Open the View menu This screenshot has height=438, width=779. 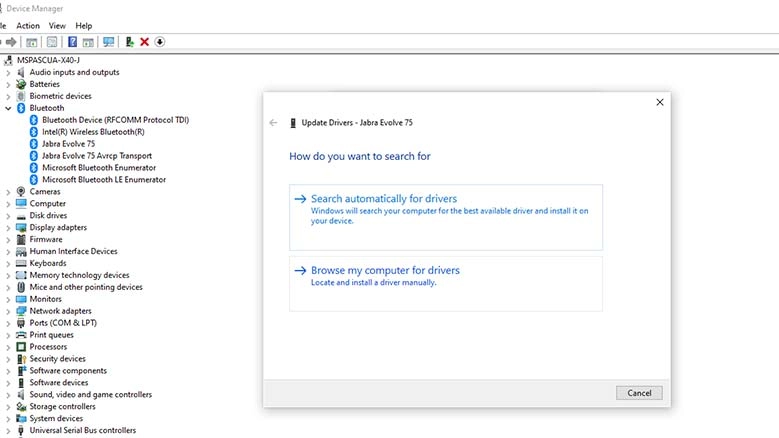[57, 26]
